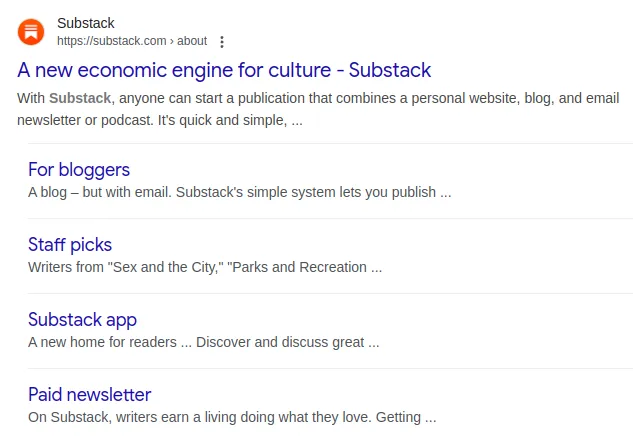Go to the 'Substack app' sitelink
This screenshot has width=633, height=436.
(x=82, y=320)
